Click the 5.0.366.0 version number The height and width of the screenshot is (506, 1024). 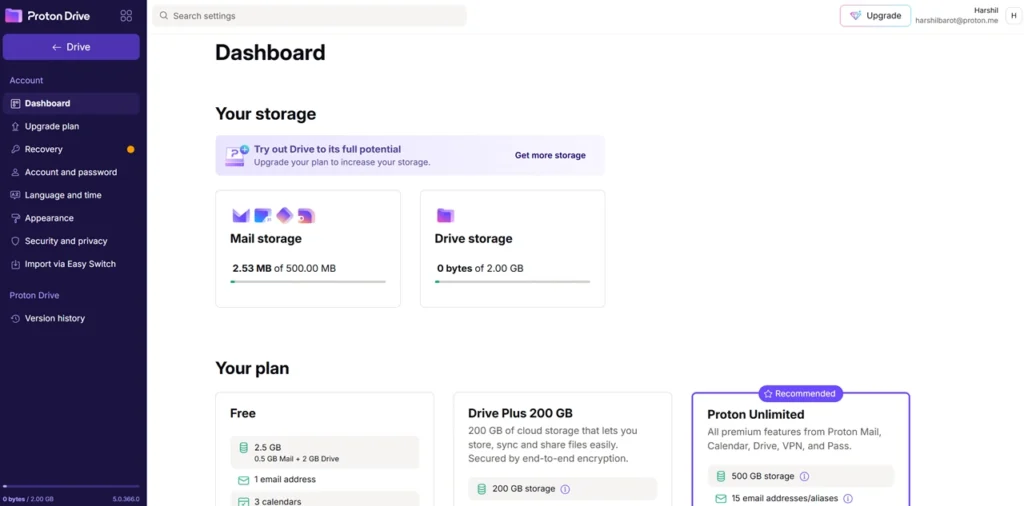click(126, 499)
